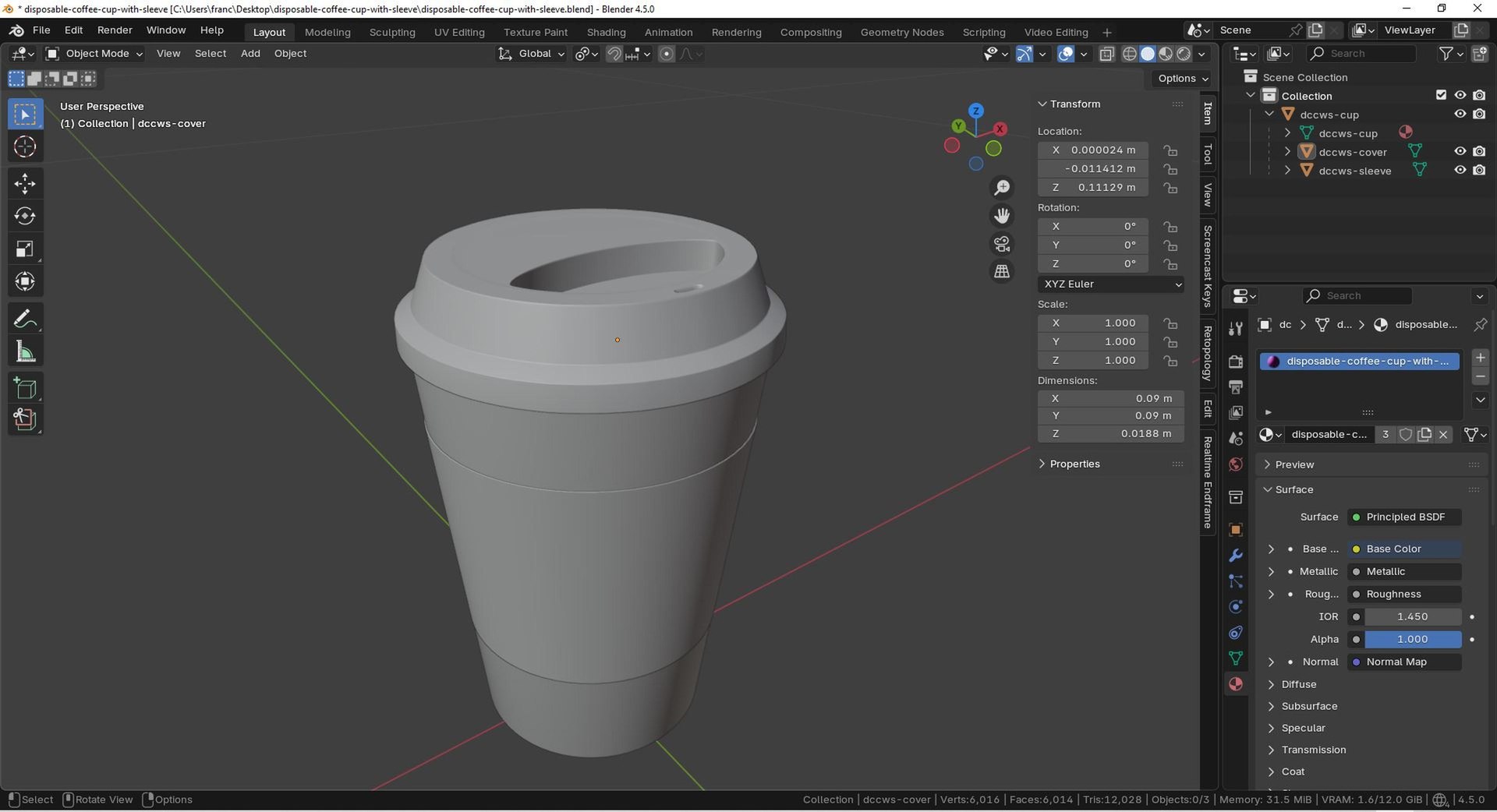Open the outliner filter dropdown
This screenshot has height=812, width=1497.
1450,54
